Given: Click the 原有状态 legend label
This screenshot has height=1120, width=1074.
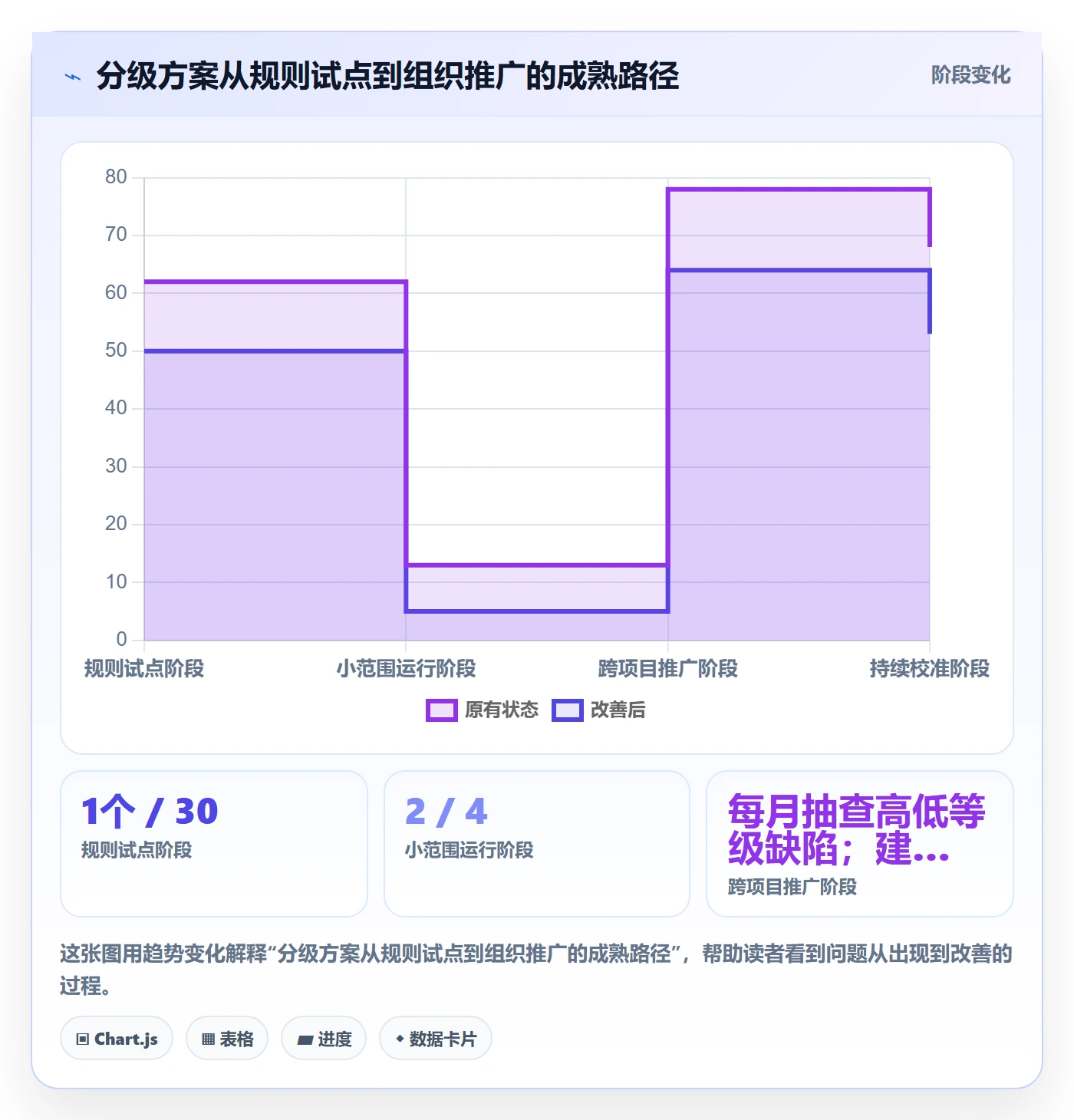Looking at the screenshot, I should tap(502, 710).
